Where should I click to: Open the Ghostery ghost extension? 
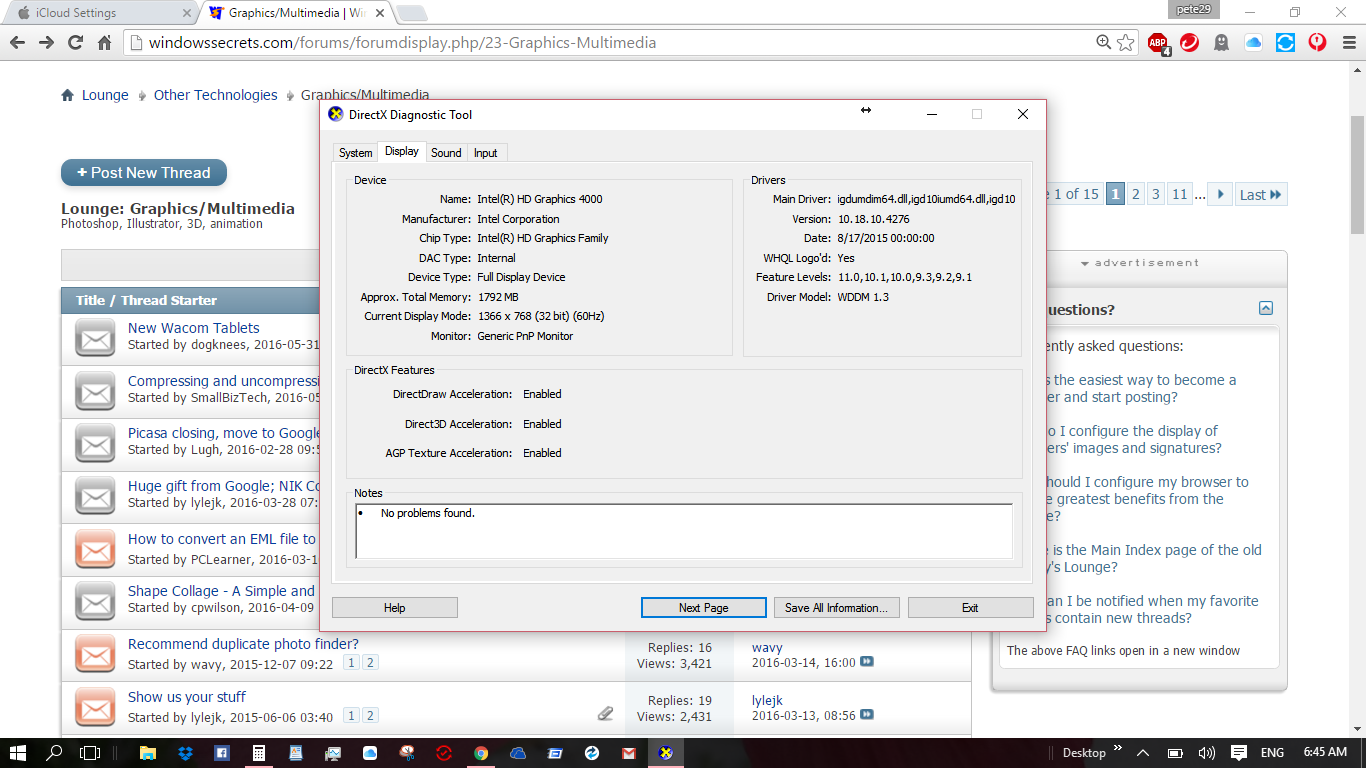(x=1222, y=43)
